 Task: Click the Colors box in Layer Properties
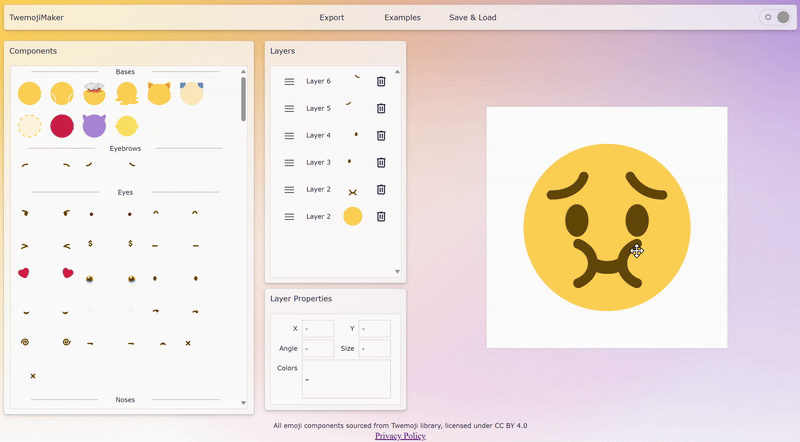[346, 379]
